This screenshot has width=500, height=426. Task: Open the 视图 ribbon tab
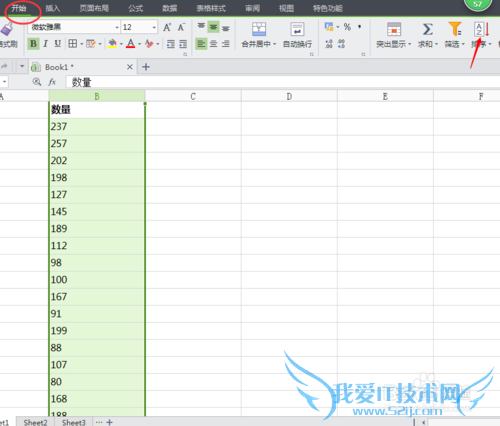pyautogui.click(x=286, y=8)
